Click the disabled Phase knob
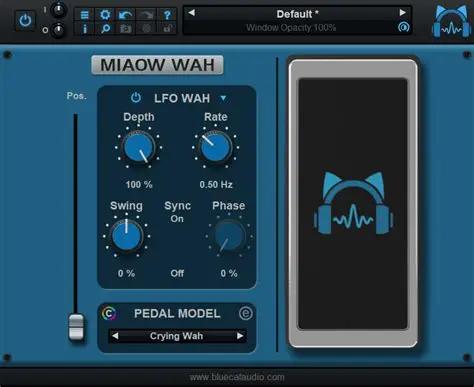The width and height of the screenshot is (474, 387). coord(229,236)
